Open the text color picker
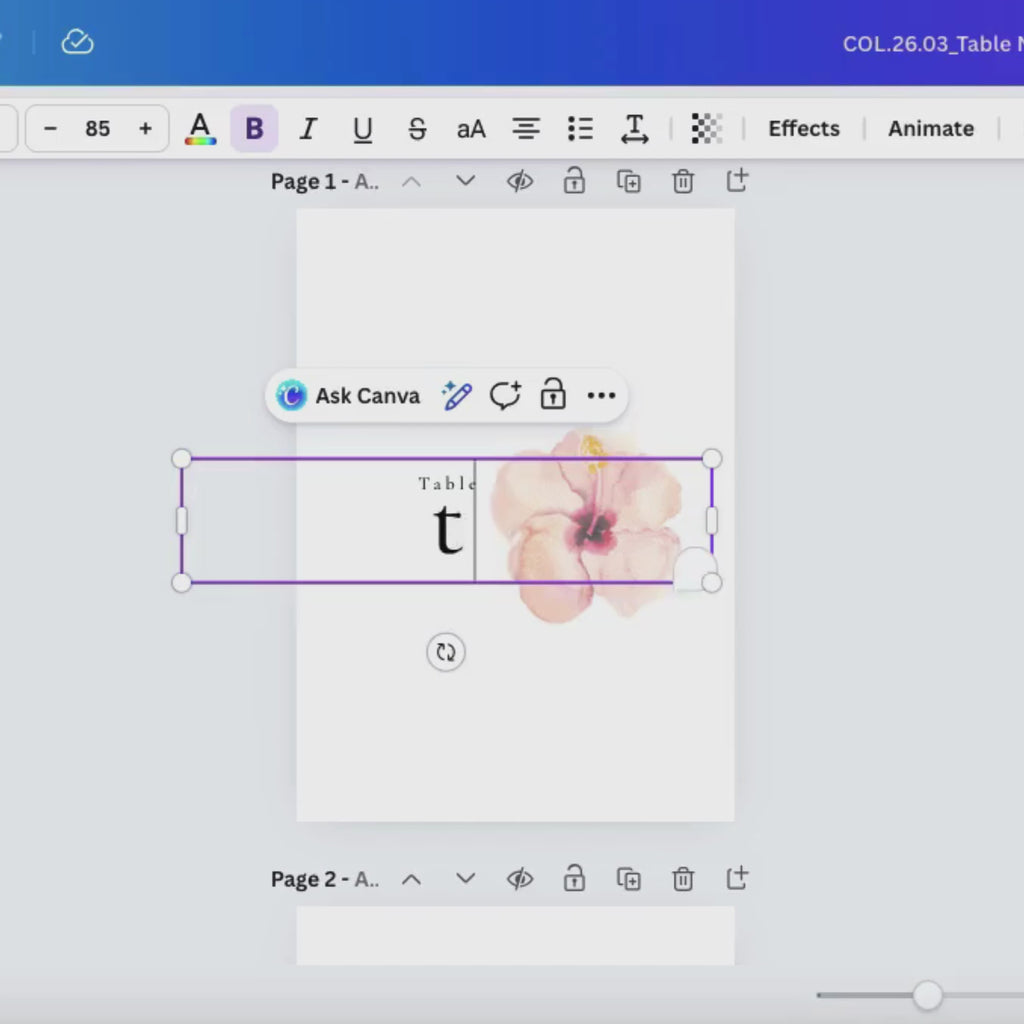 pos(200,129)
